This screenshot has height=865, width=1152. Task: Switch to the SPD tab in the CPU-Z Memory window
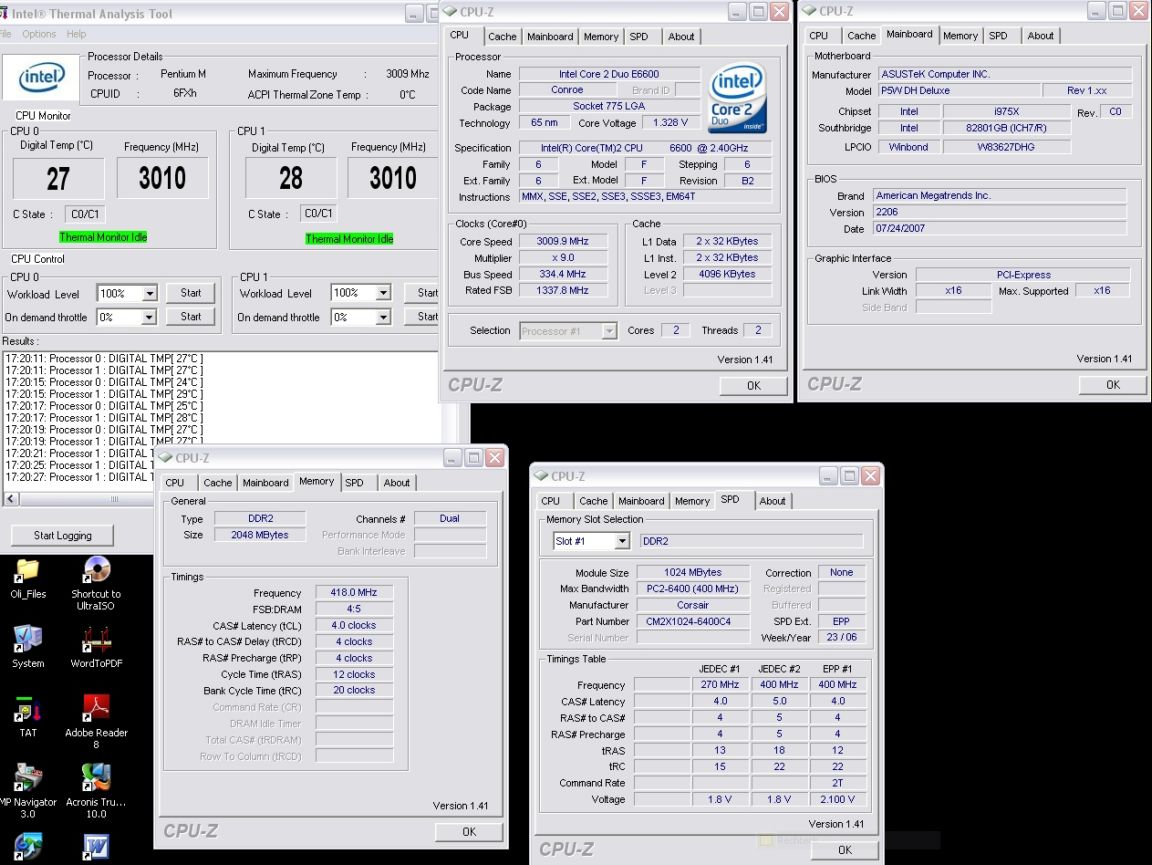(x=354, y=483)
